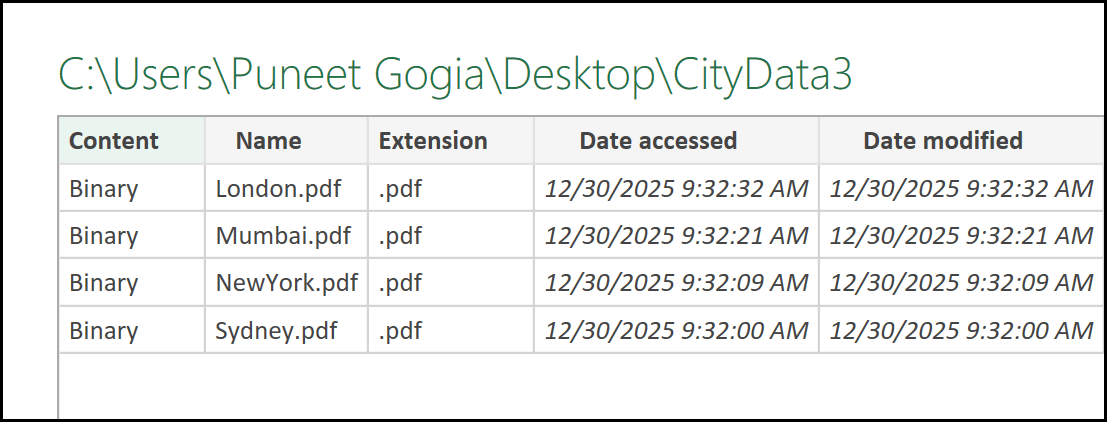This screenshot has height=422, width=1107.
Task: Click the Date modified column header
Action: click(943, 141)
